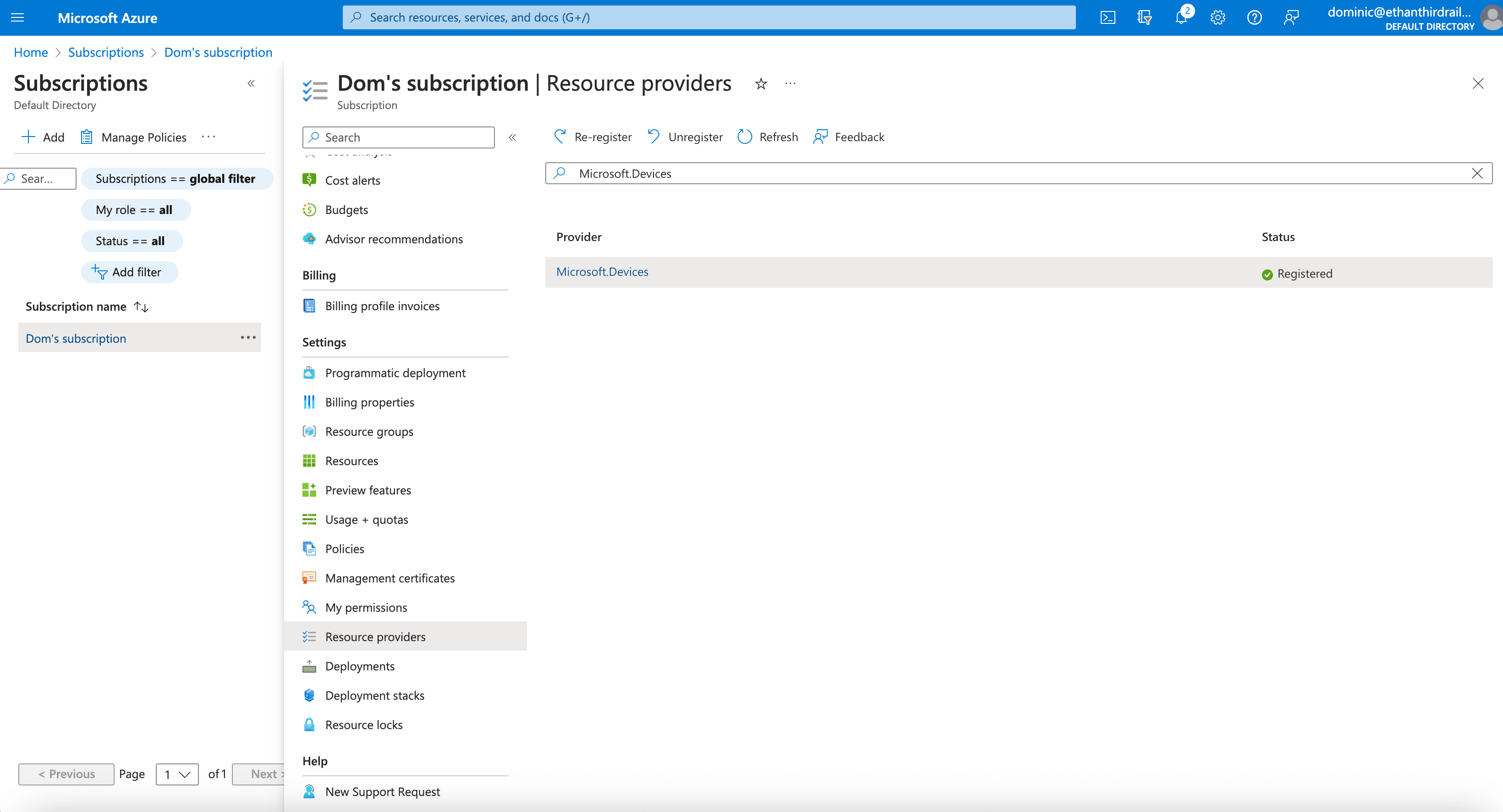Click the Status column header
This screenshot has width=1503, height=812.
click(1278, 237)
